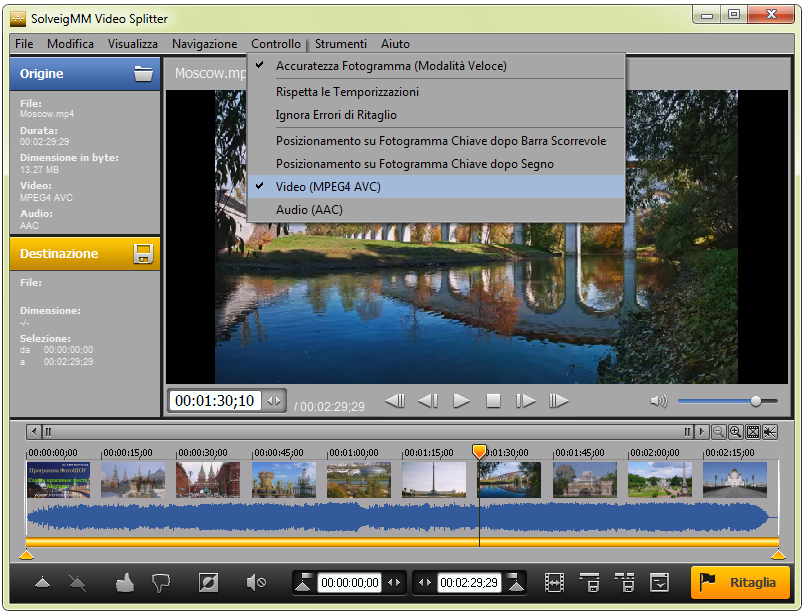
Task: Click the Destinazione panel header
Action: click(85, 254)
